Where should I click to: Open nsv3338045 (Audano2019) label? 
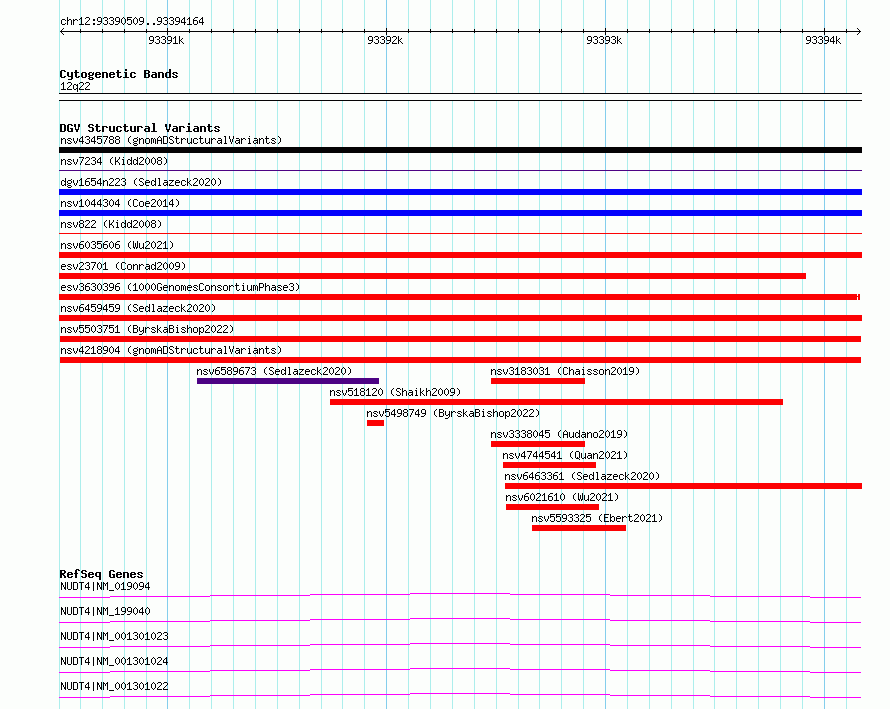559,434
